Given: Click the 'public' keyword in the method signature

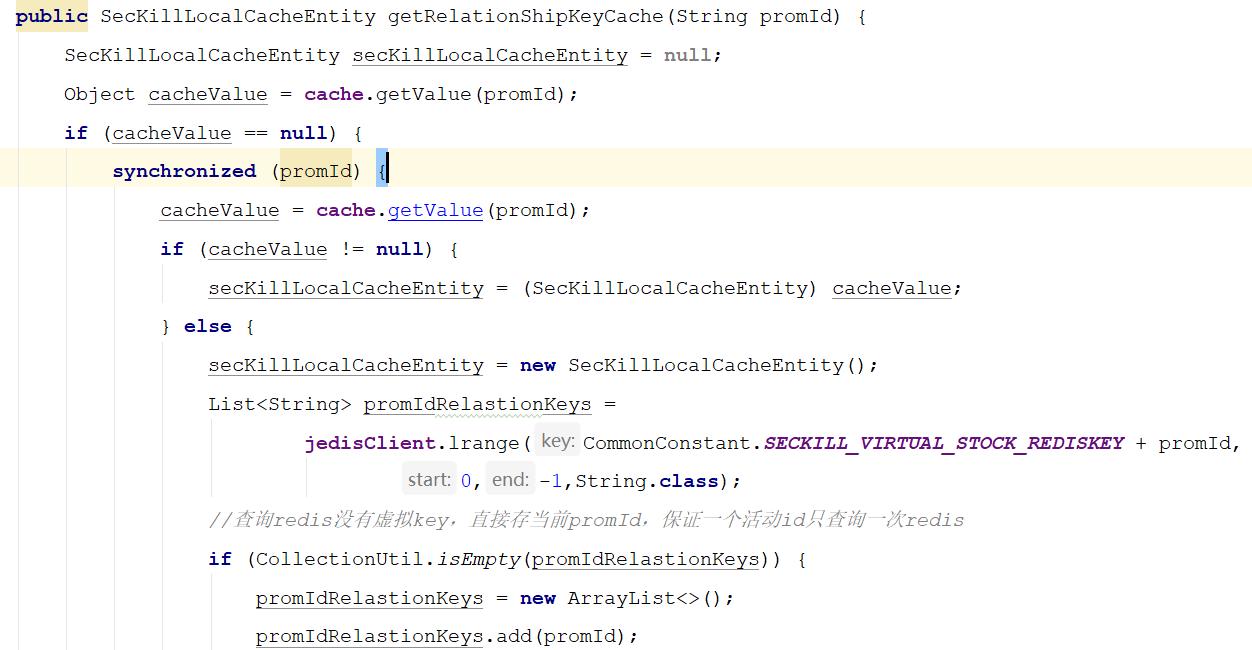Looking at the screenshot, I should pos(52,16).
